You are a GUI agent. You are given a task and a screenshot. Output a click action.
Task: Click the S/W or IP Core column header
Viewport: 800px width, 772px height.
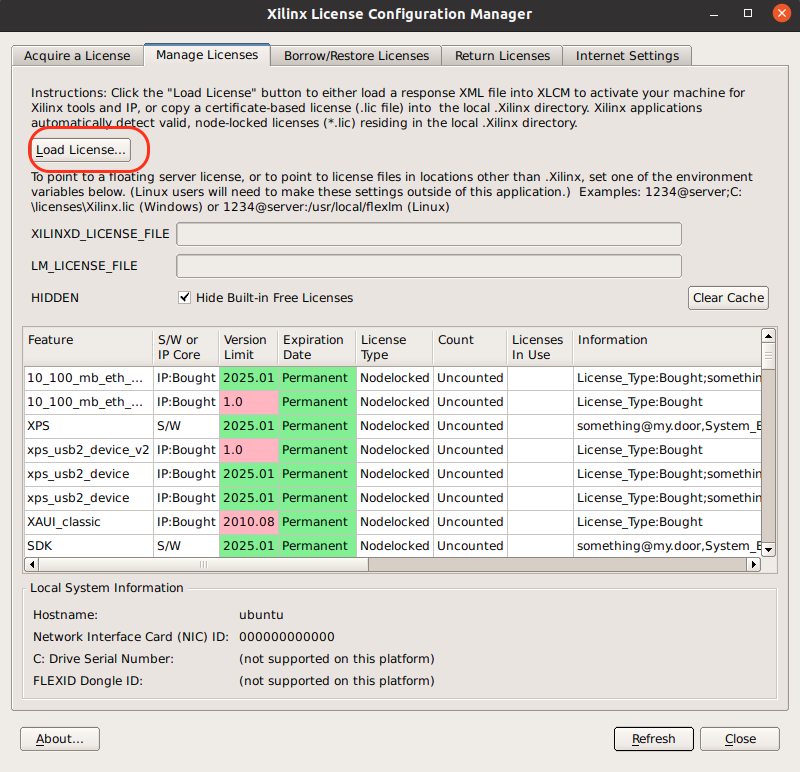click(186, 347)
